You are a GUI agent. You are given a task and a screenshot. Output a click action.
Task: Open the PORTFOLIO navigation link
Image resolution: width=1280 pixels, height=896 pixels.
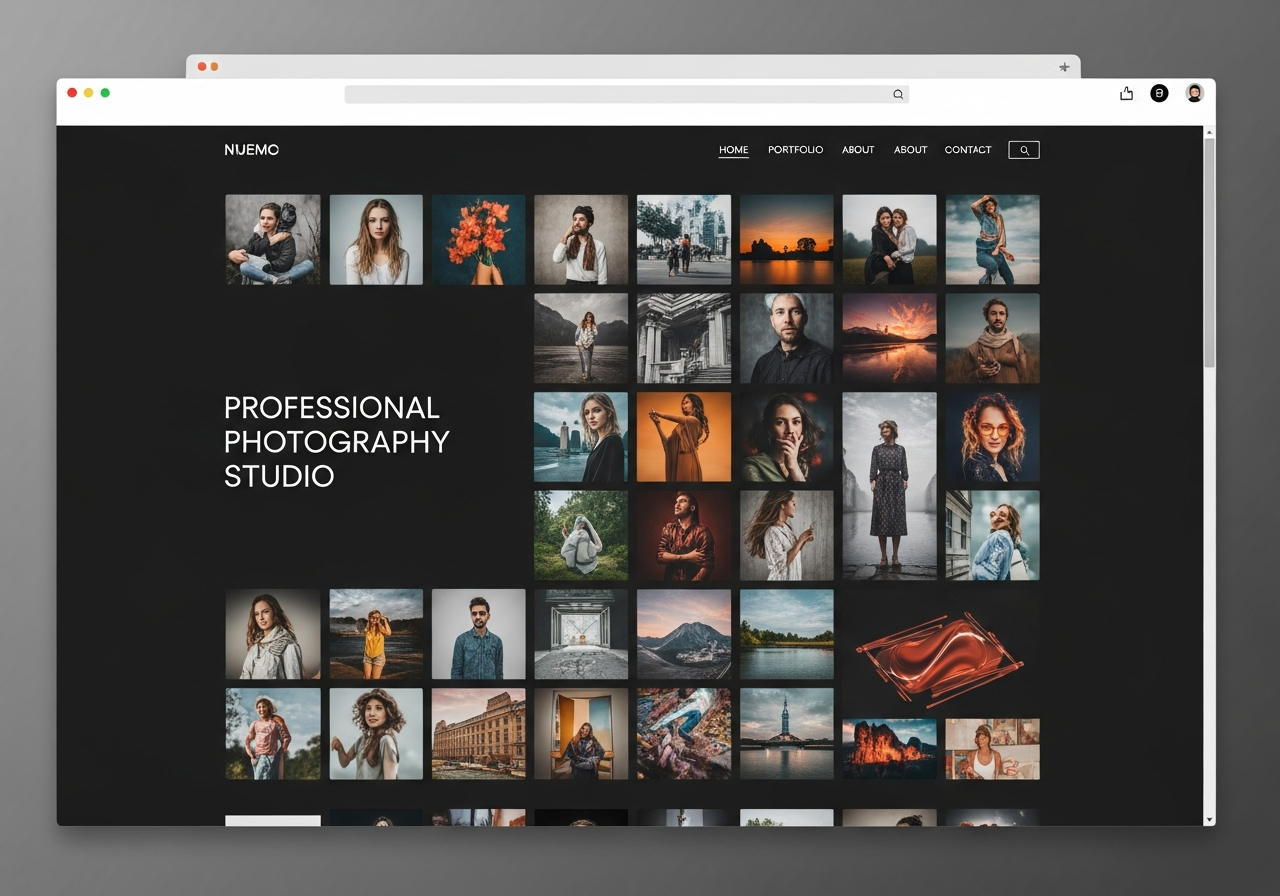(795, 149)
